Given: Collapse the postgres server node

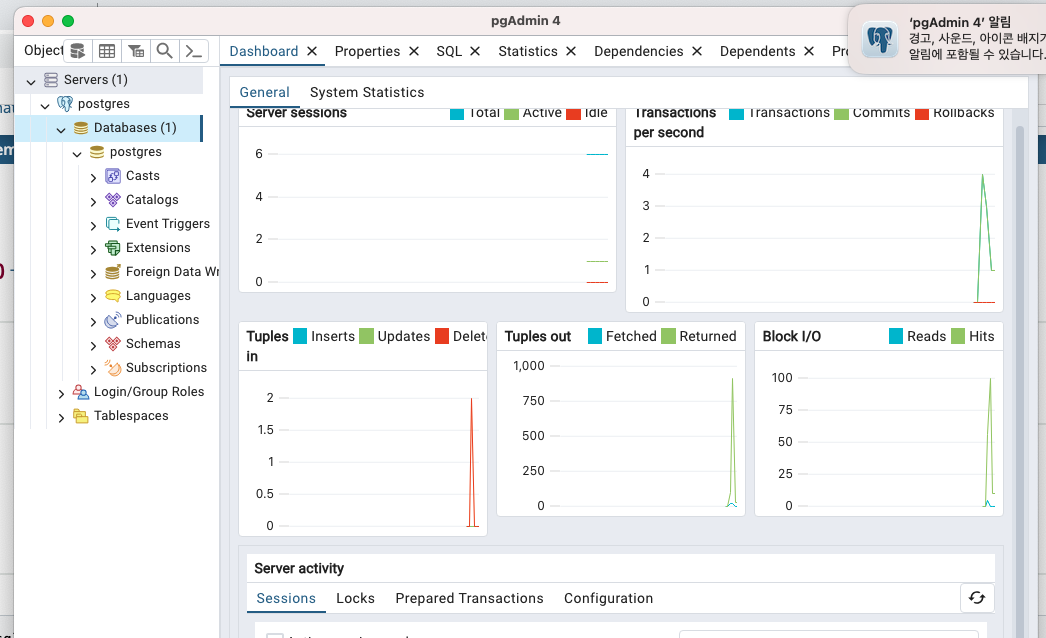Looking at the screenshot, I should [45, 105].
